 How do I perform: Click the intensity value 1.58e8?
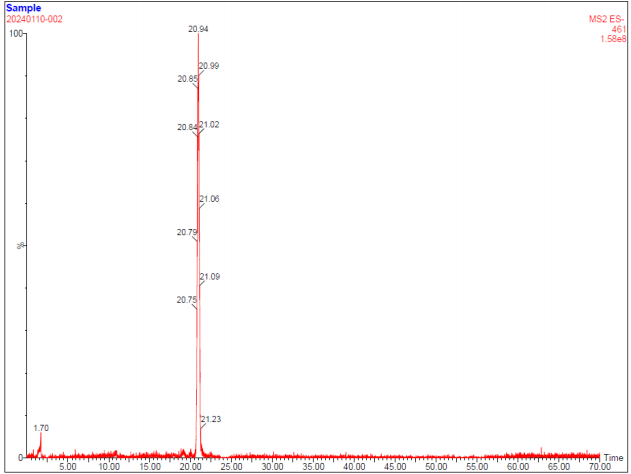click(x=613, y=39)
